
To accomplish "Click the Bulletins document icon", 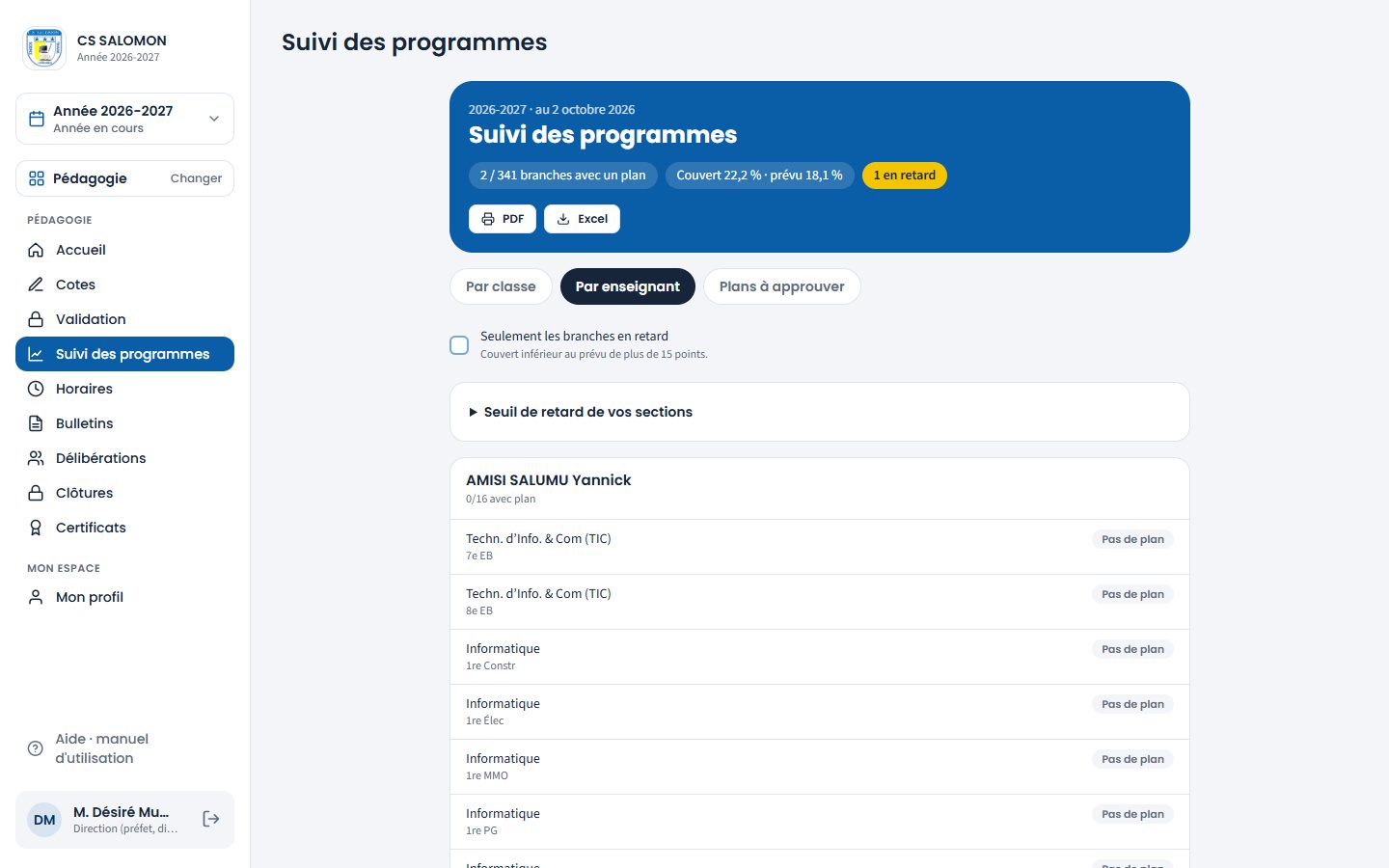I will (36, 423).
